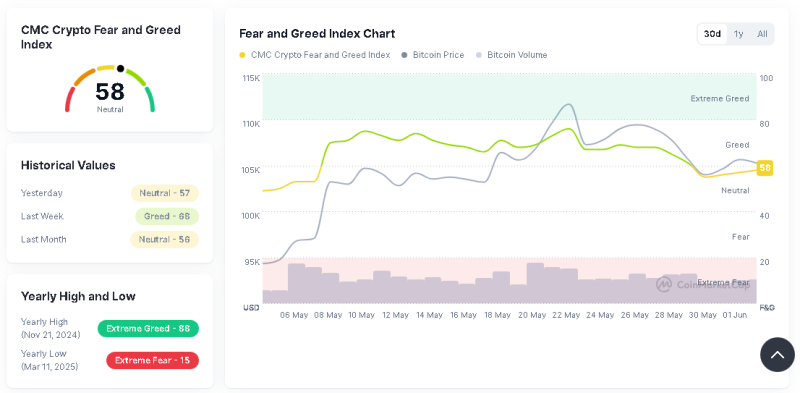This screenshot has width=800, height=393.
Task: Switch to the All time range
Action: click(x=762, y=34)
